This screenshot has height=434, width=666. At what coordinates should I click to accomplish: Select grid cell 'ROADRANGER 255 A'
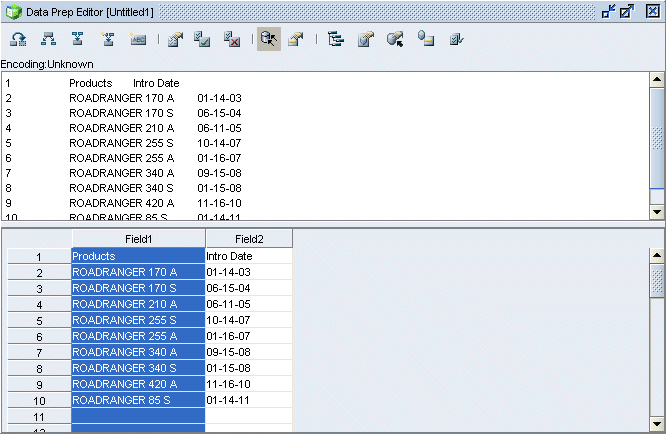coord(138,336)
